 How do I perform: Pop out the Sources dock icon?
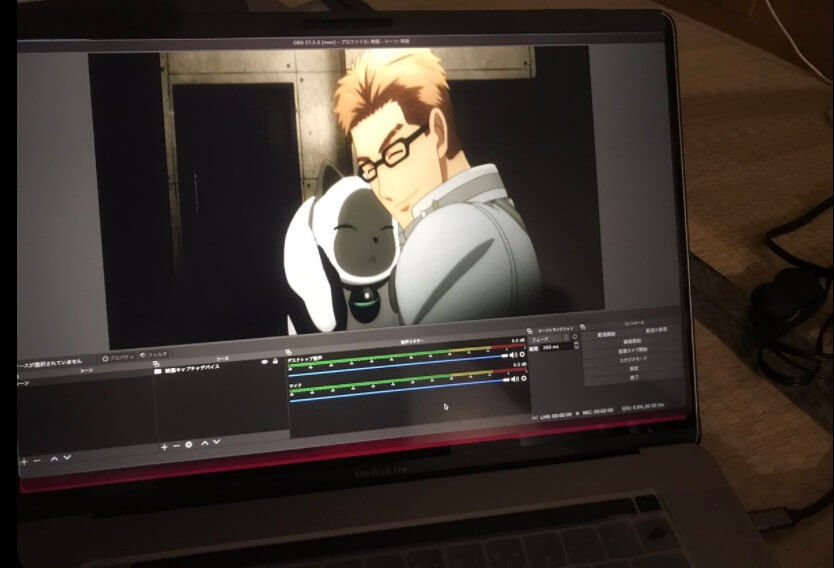156,364
